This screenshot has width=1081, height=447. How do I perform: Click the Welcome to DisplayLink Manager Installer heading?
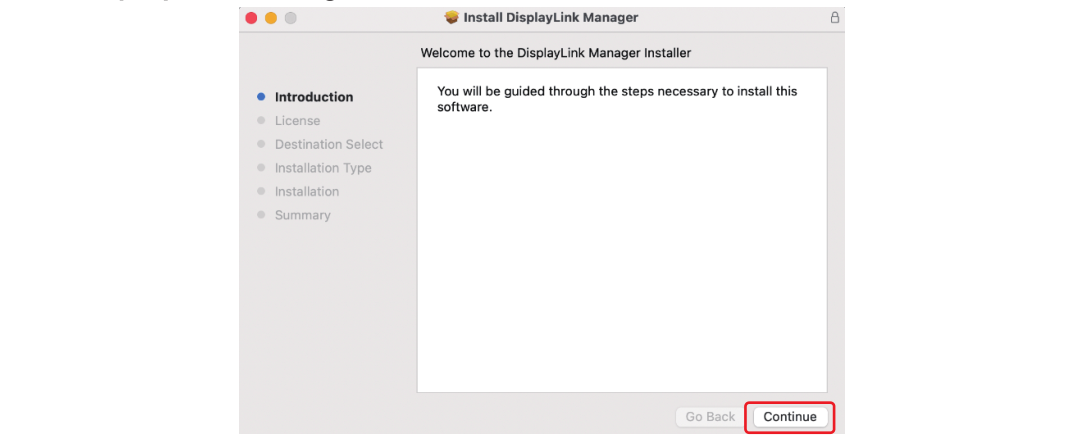[x=555, y=52]
